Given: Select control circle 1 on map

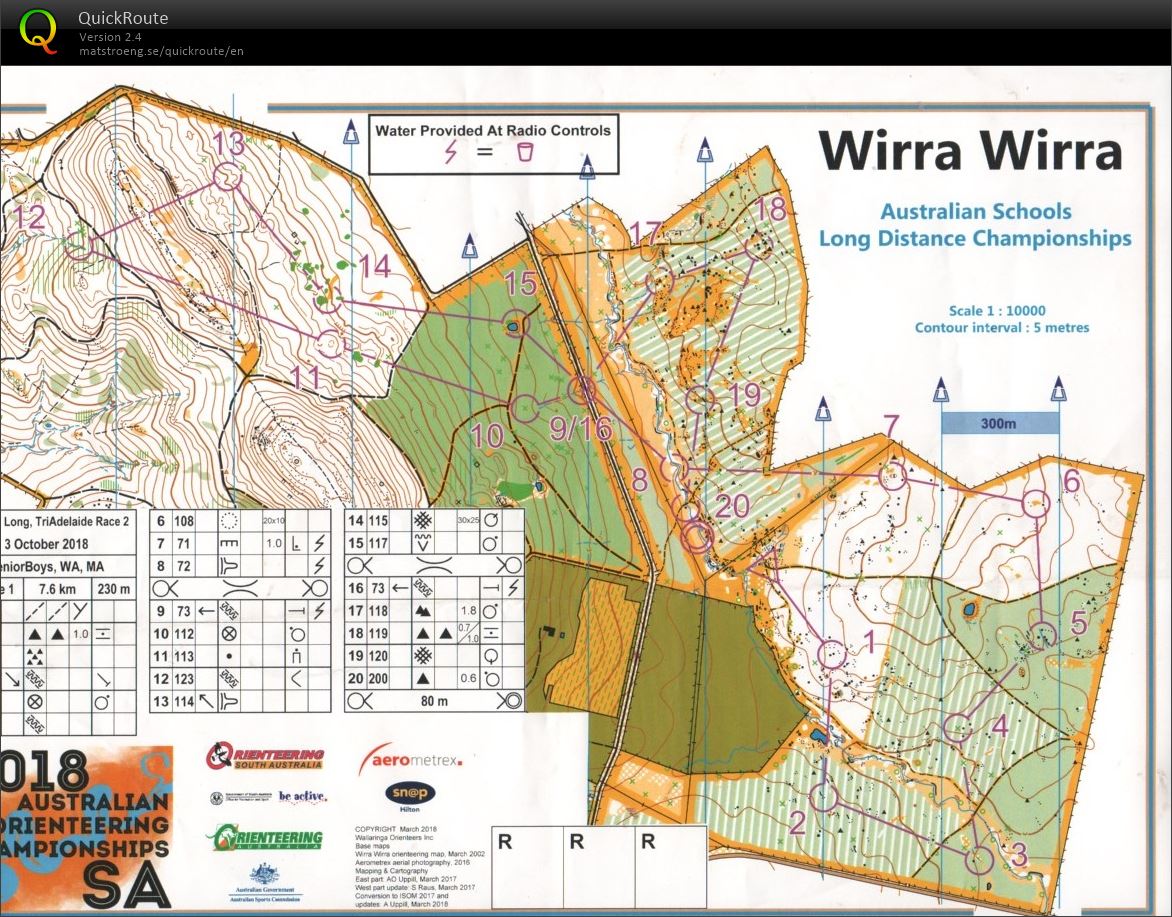Looking at the screenshot, I should [x=832, y=655].
